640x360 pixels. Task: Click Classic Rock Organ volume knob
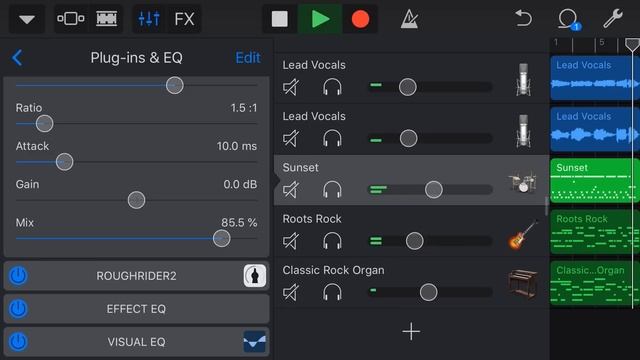(429, 292)
